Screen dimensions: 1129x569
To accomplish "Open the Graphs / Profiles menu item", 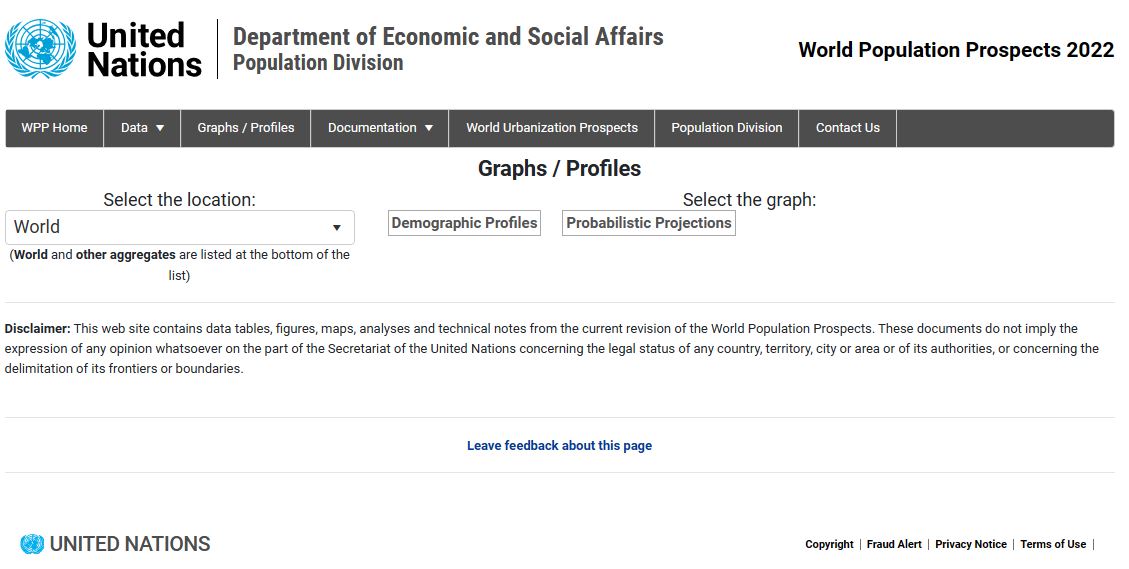I will point(246,127).
